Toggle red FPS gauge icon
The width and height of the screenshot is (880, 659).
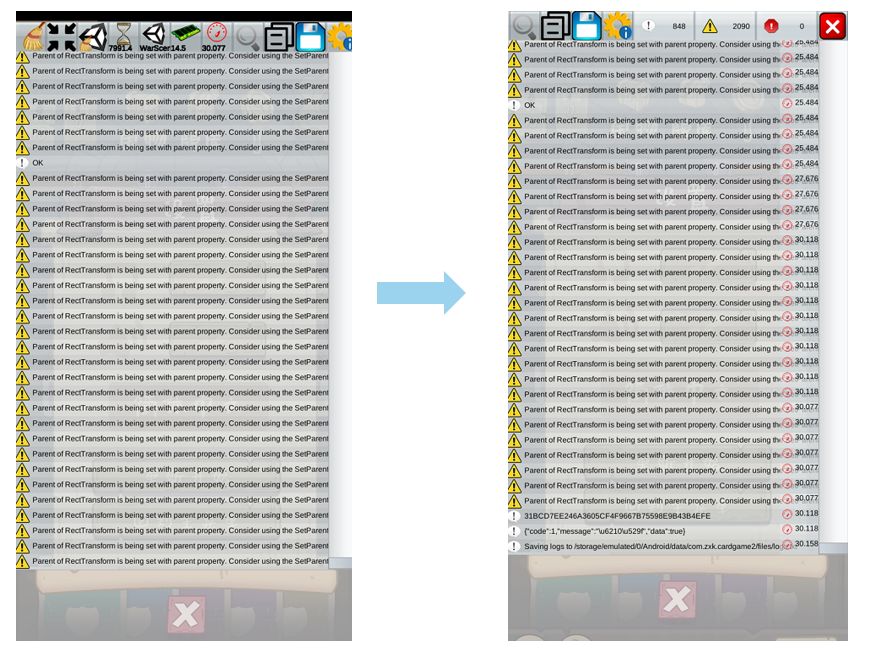tap(216, 35)
